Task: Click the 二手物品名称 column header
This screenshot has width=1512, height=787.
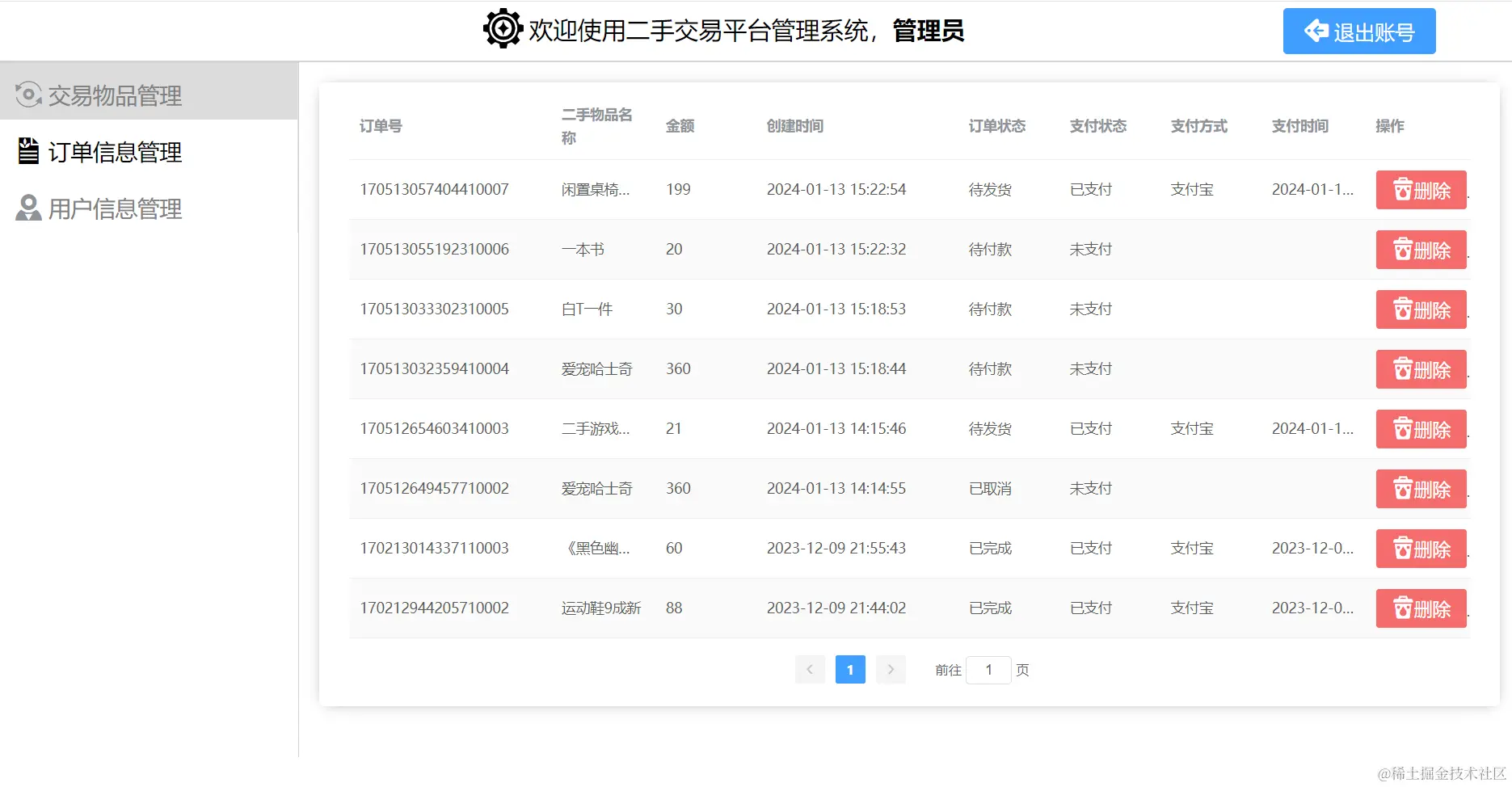Action: (597, 126)
